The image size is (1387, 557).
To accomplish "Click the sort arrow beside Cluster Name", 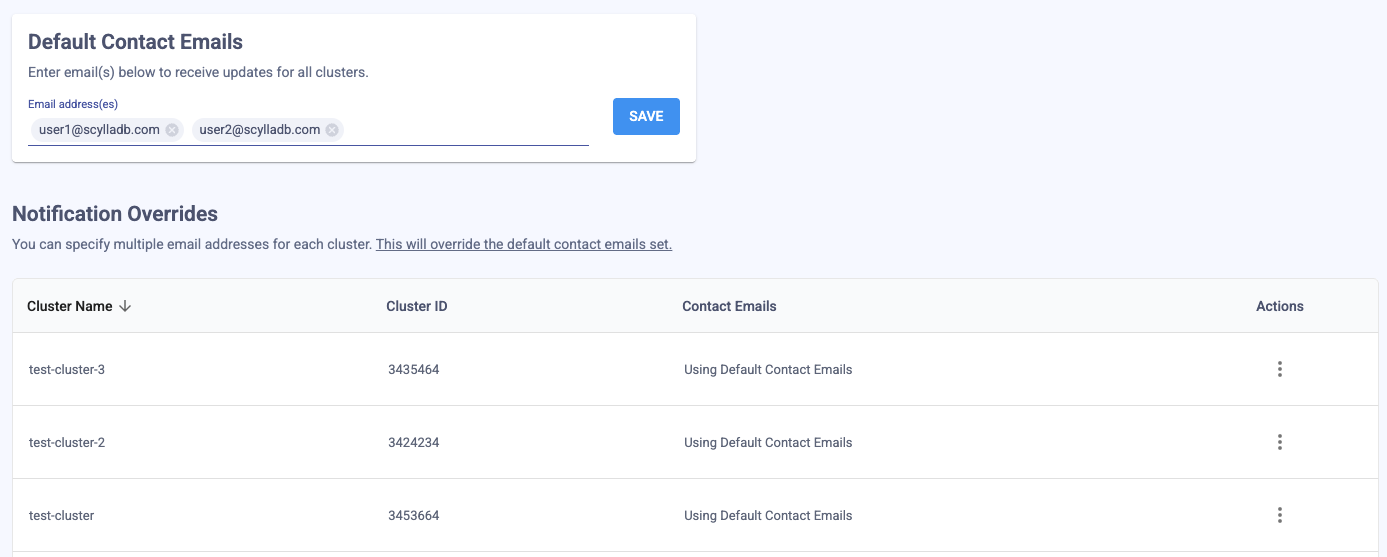I will pyautogui.click(x=125, y=307).
